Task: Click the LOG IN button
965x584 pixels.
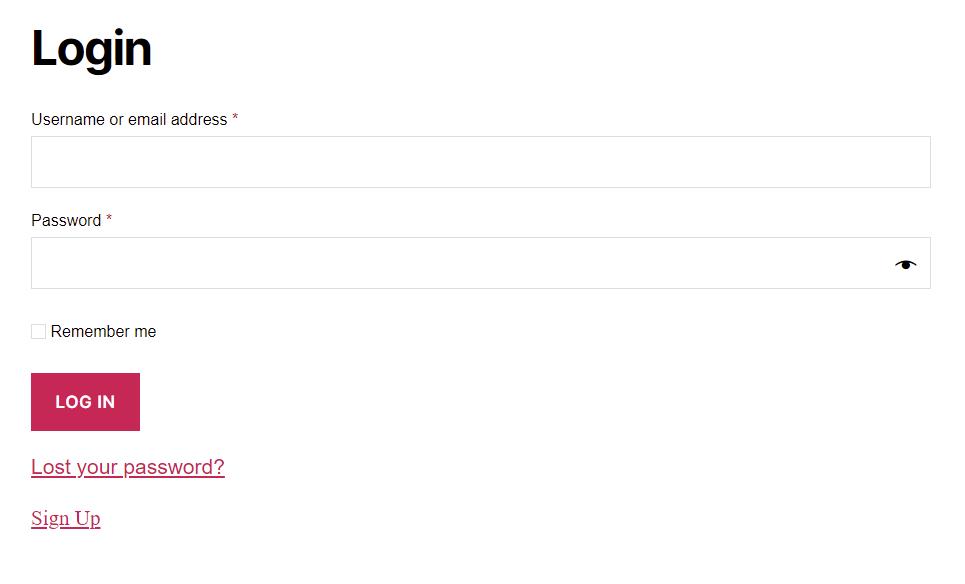Action: tap(86, 402)
